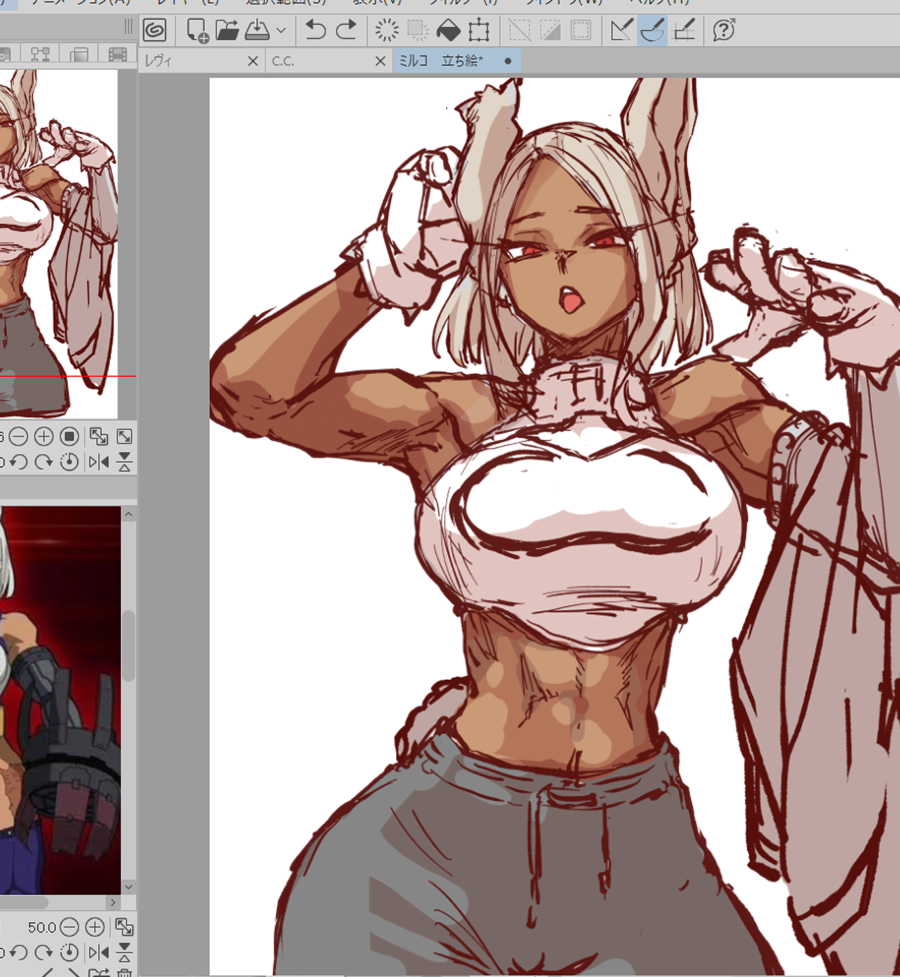Toggle Snap to Ruler

(x=621, y=30)
